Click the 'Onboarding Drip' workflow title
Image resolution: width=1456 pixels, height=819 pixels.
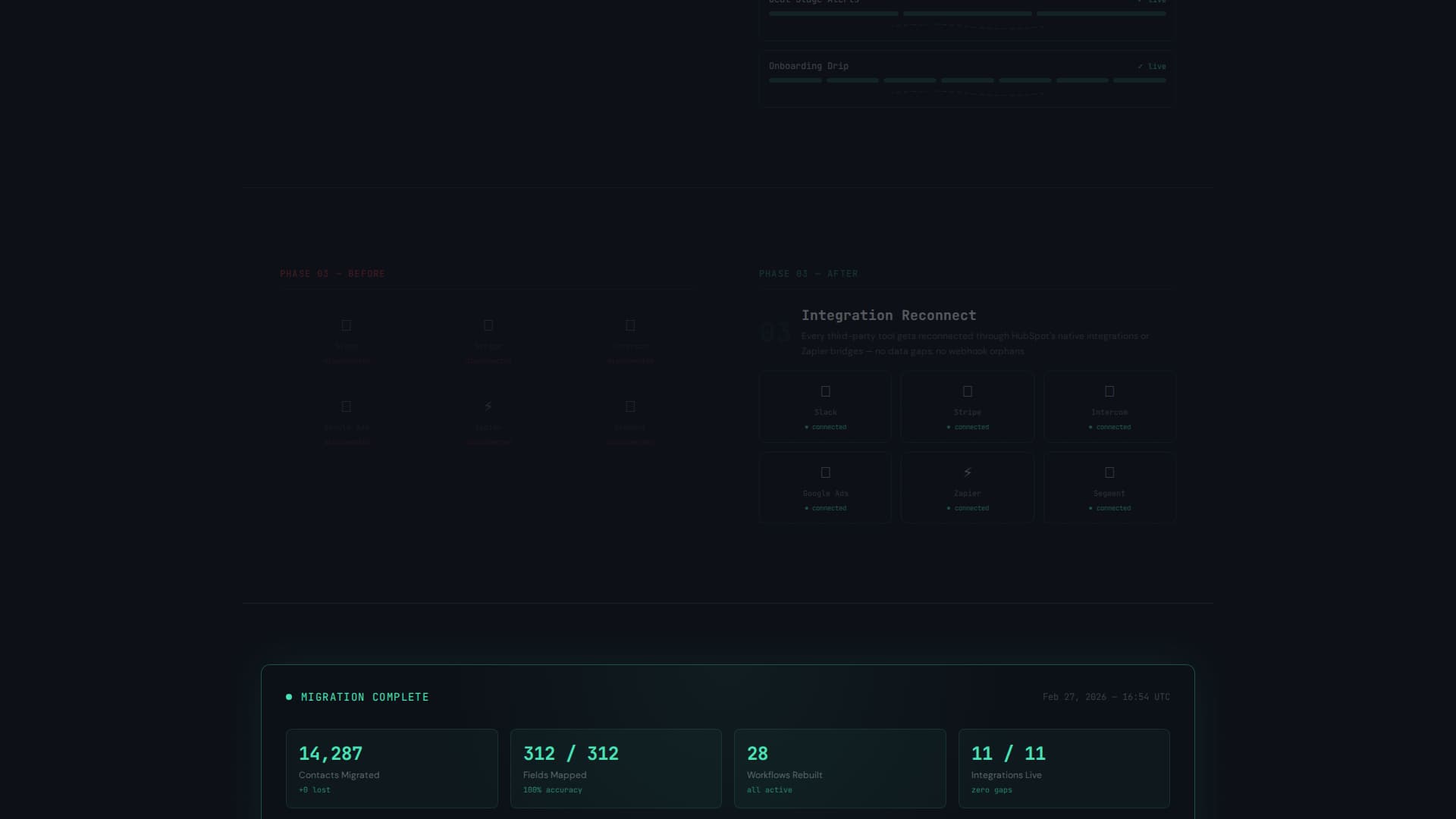click(808, 67)
